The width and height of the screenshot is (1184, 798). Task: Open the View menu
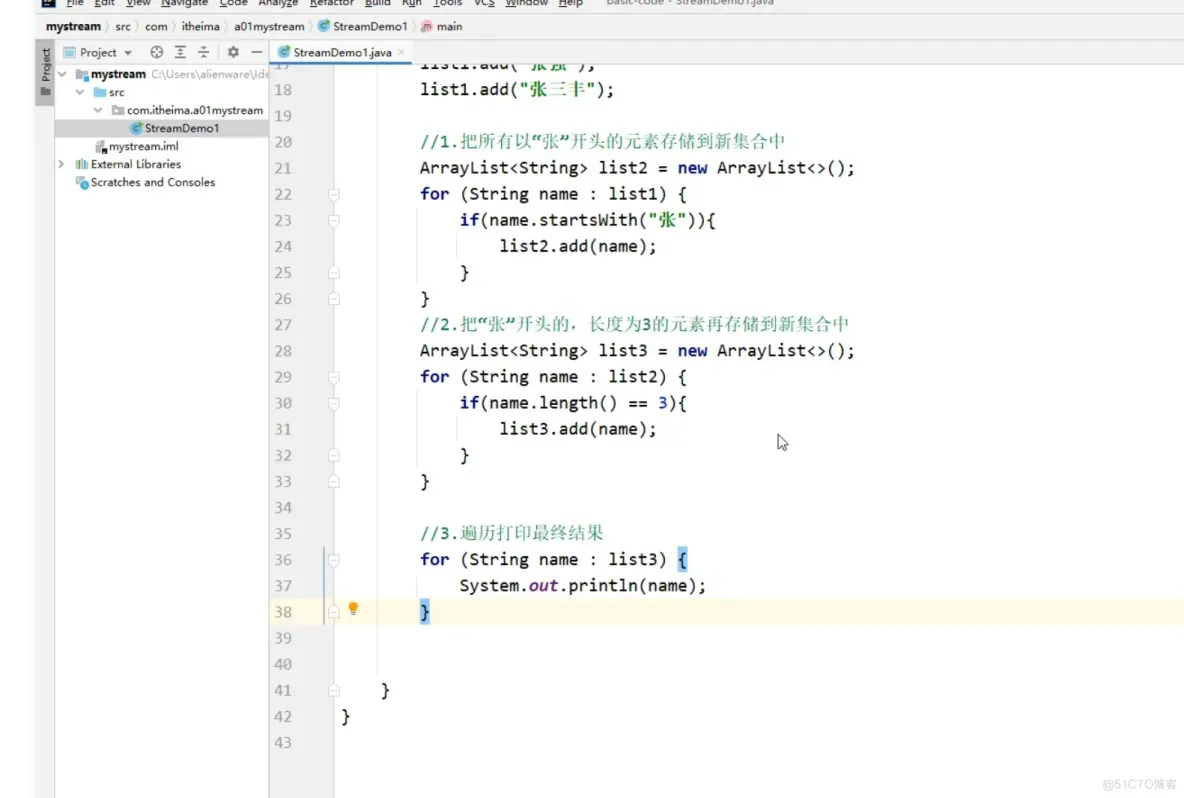click(x=138, y=3)
